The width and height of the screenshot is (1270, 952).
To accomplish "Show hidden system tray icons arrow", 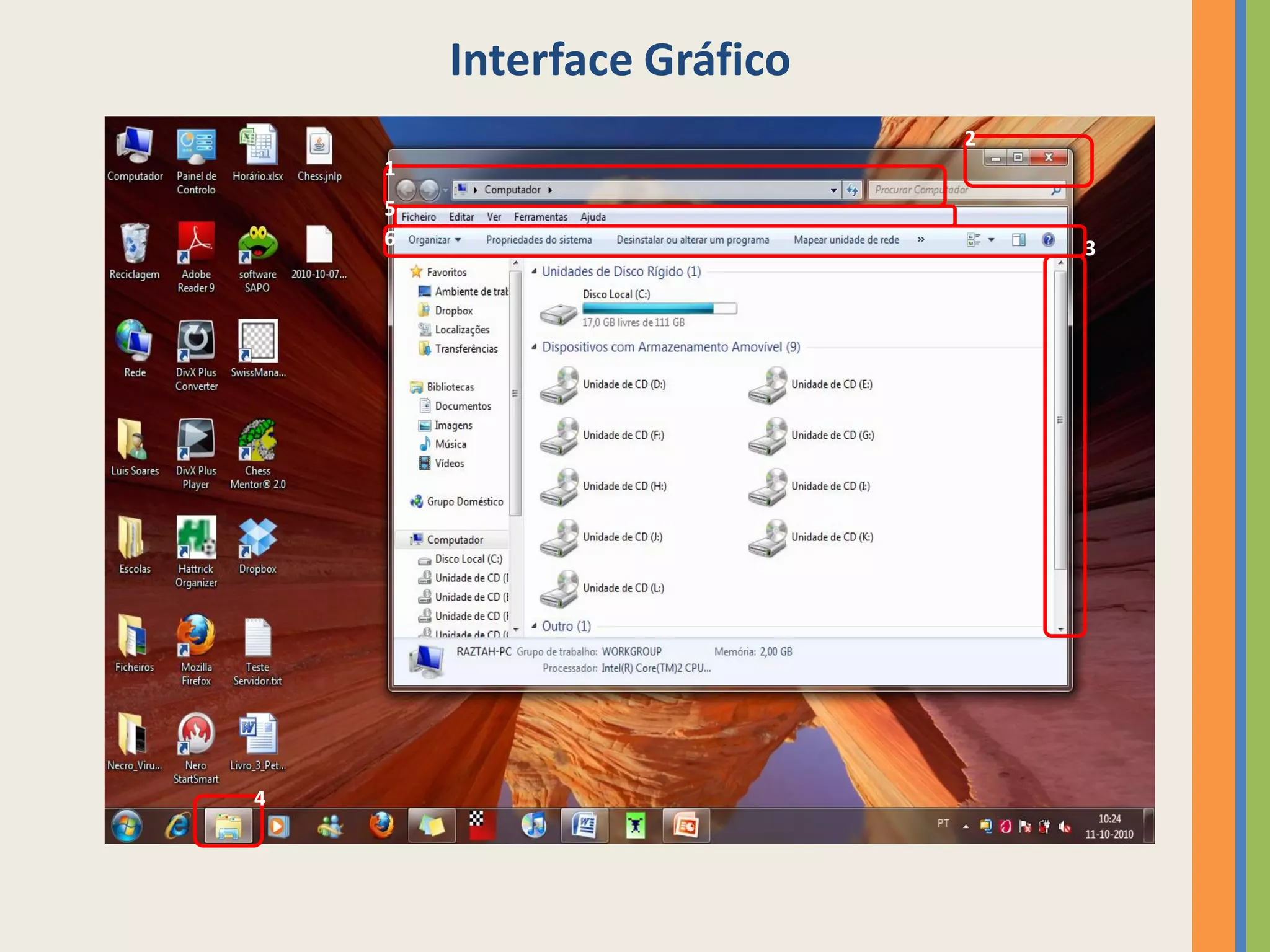I will point(966,826).
